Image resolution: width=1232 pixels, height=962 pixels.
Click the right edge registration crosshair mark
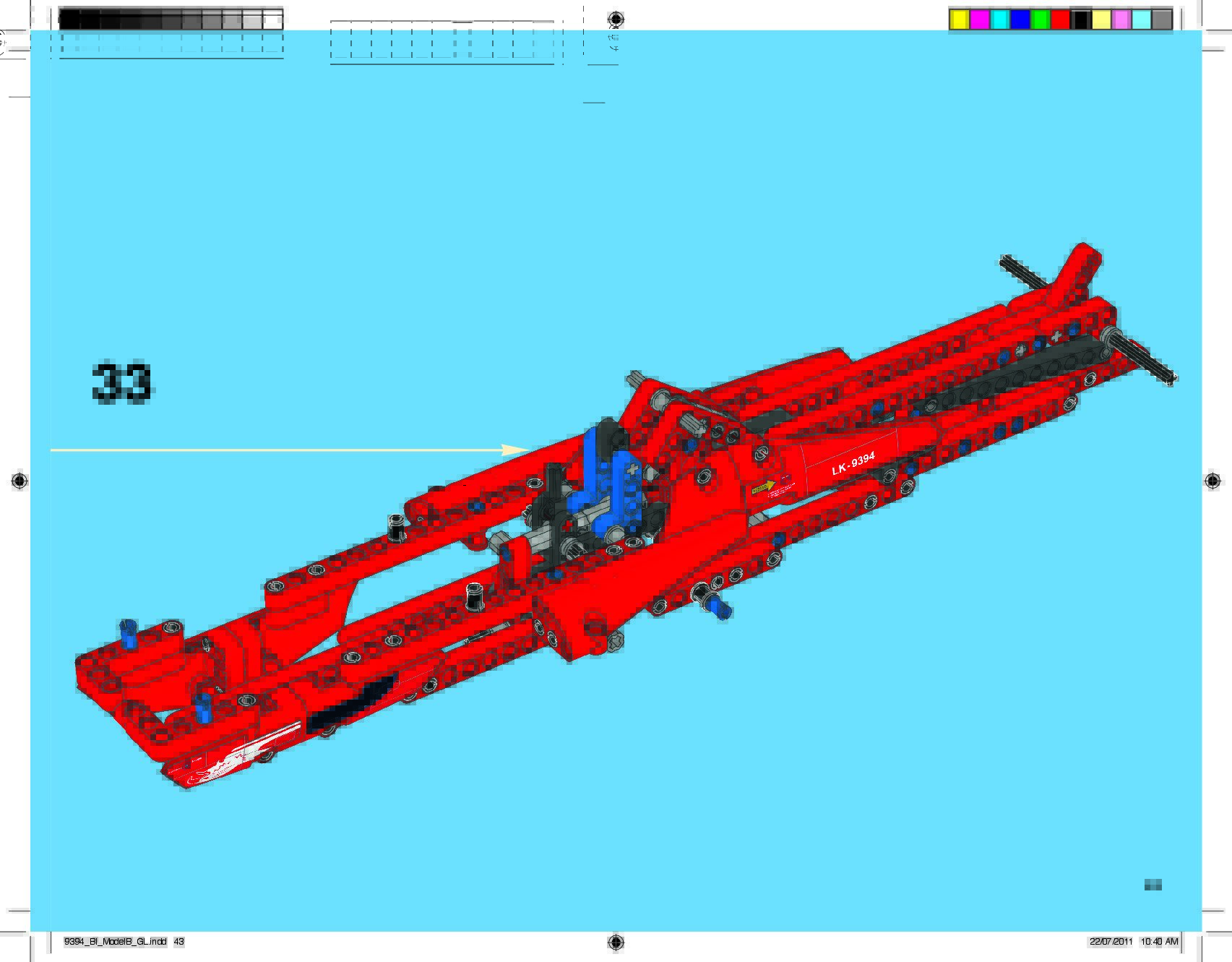coord(1212,481)
